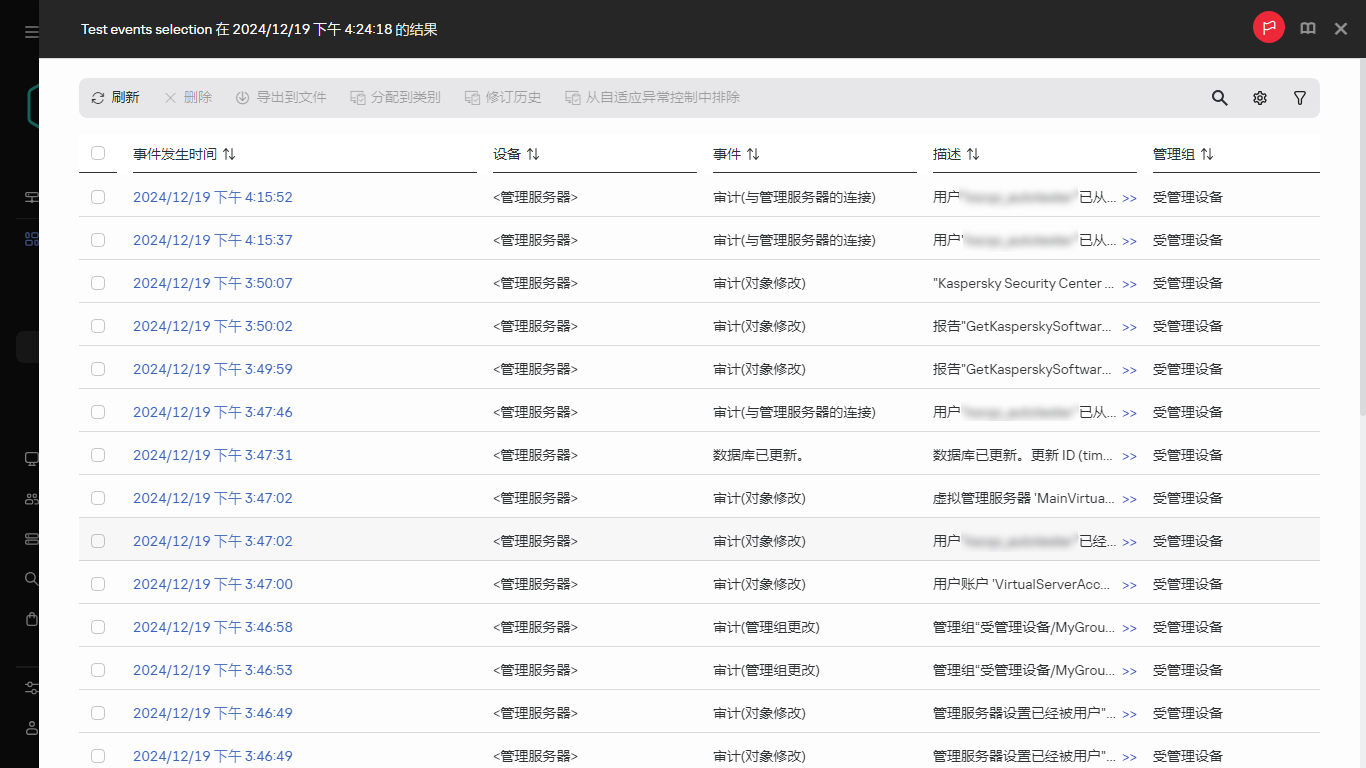Click the sidebar search magnifier icon
This screenshot has height=768, width=1366.
32,579
